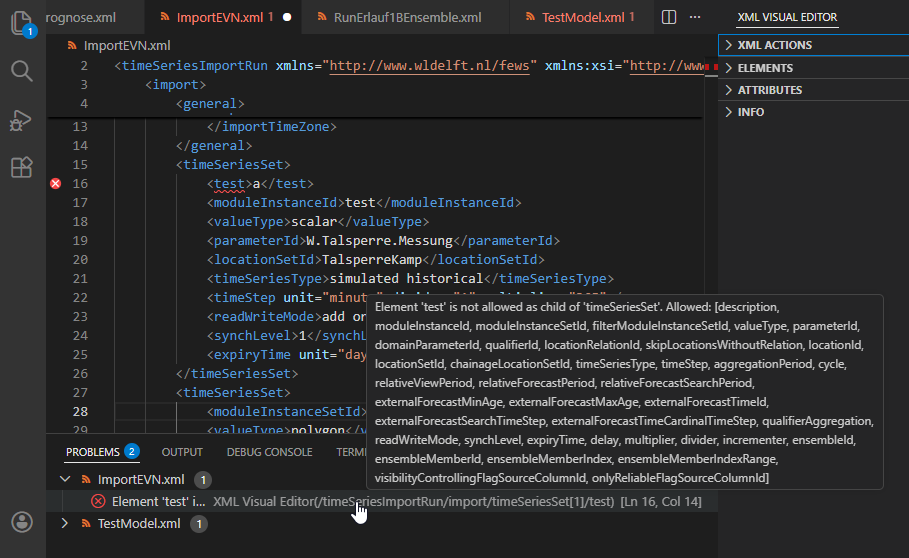Click the TestModel.xml problems count badge
Screen dimensions: 909x558
199,524
